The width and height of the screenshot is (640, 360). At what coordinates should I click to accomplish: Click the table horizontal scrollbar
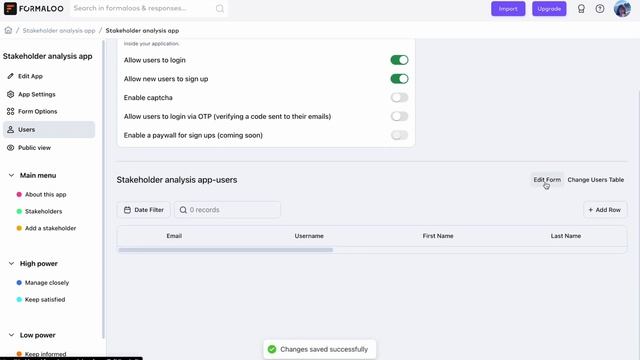click(225, 250)
